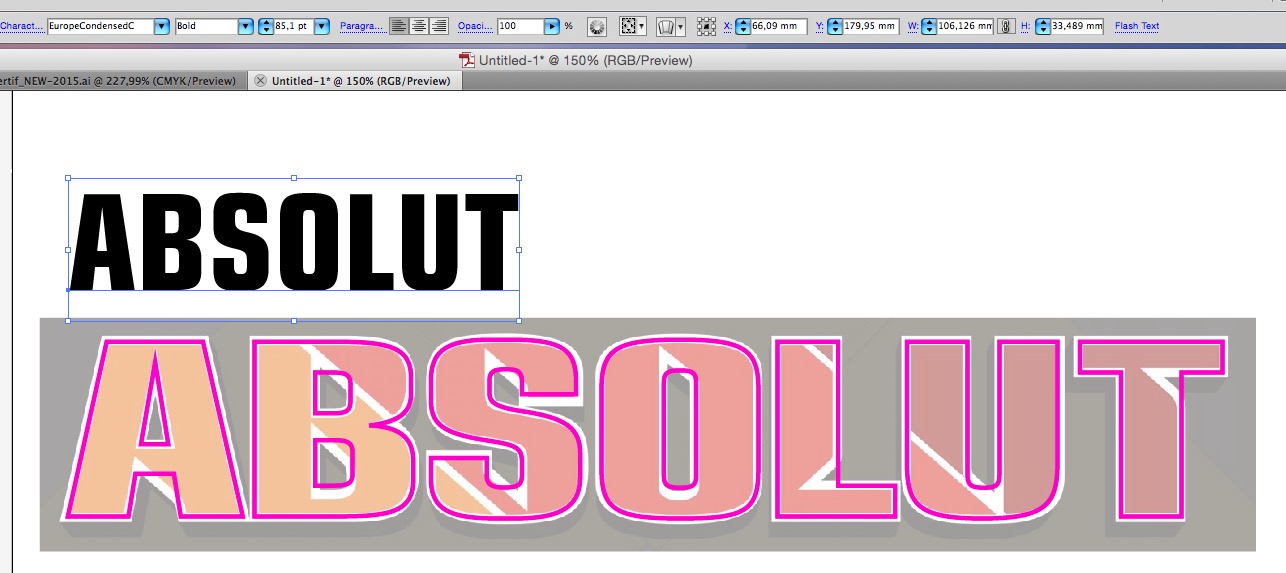The height and width of the screenshot is (573, 1286).
Task: Open the Character panel link
Action: pyautogui.click(x=22, y=26)
